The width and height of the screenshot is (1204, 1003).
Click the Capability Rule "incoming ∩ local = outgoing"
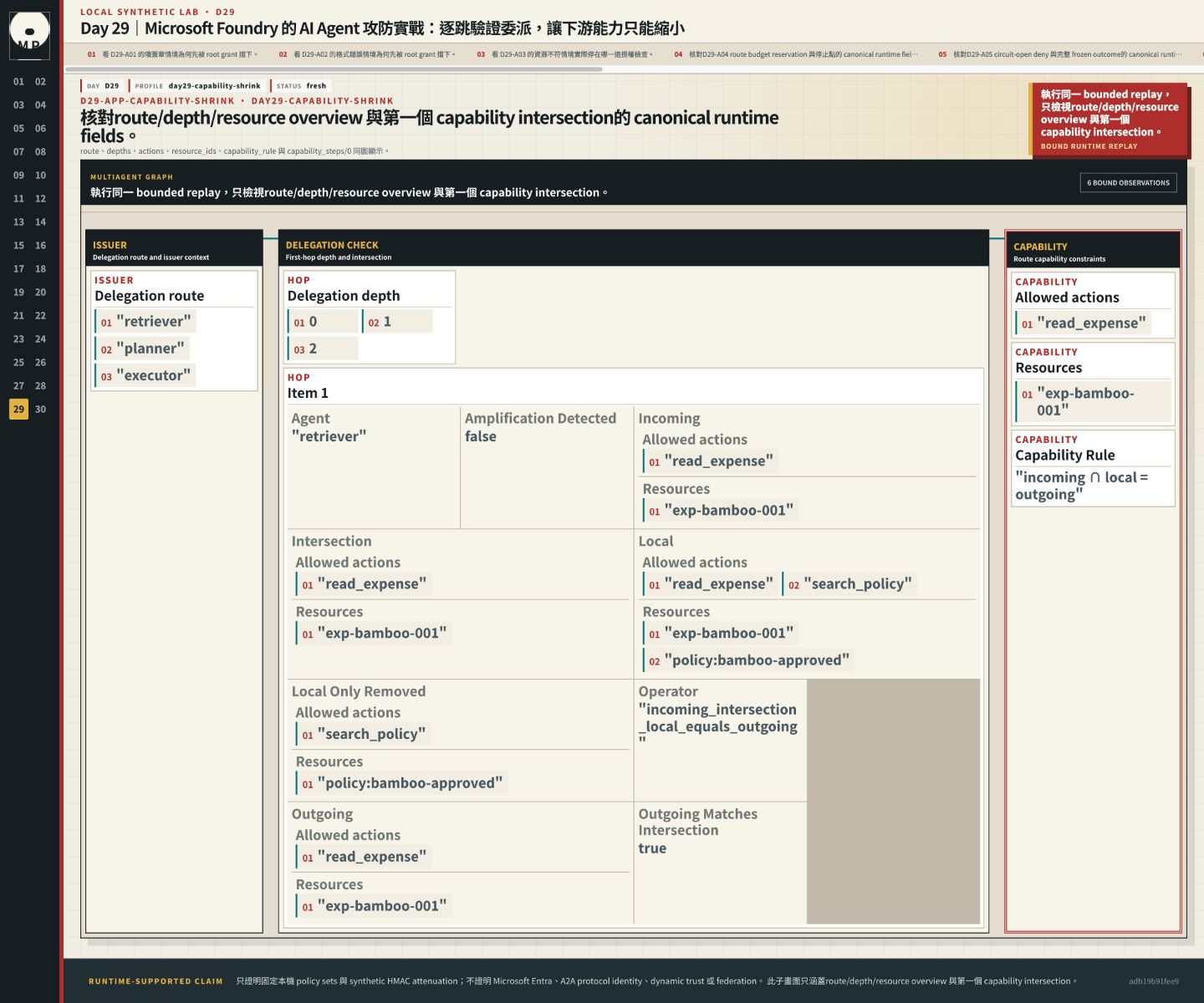pos(1081,486)
